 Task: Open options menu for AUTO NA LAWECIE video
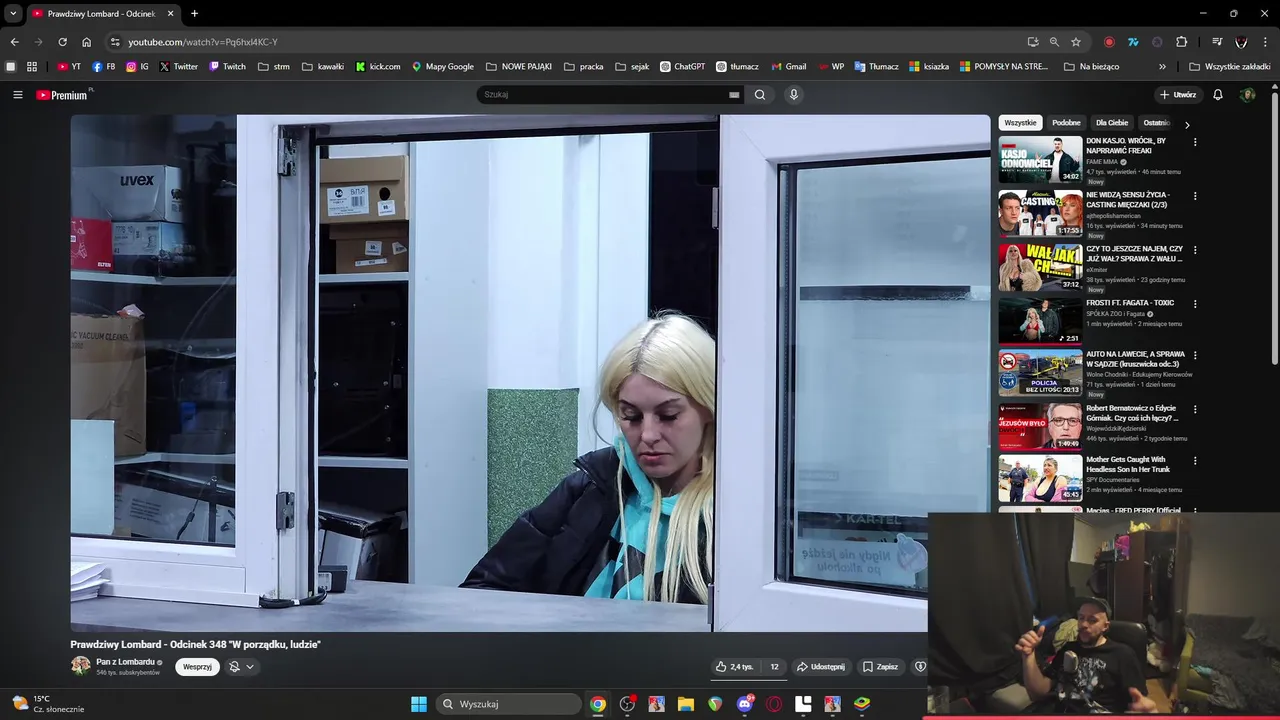1195,355
